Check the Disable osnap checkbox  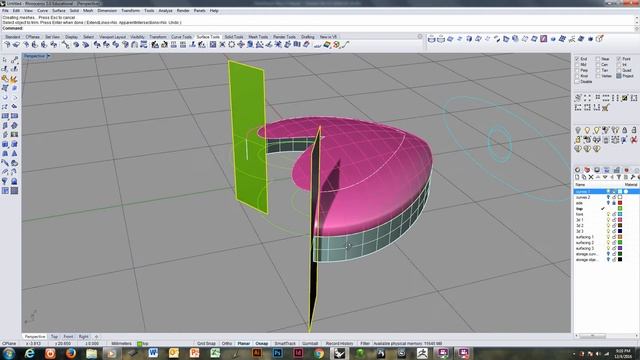[577, 82]
